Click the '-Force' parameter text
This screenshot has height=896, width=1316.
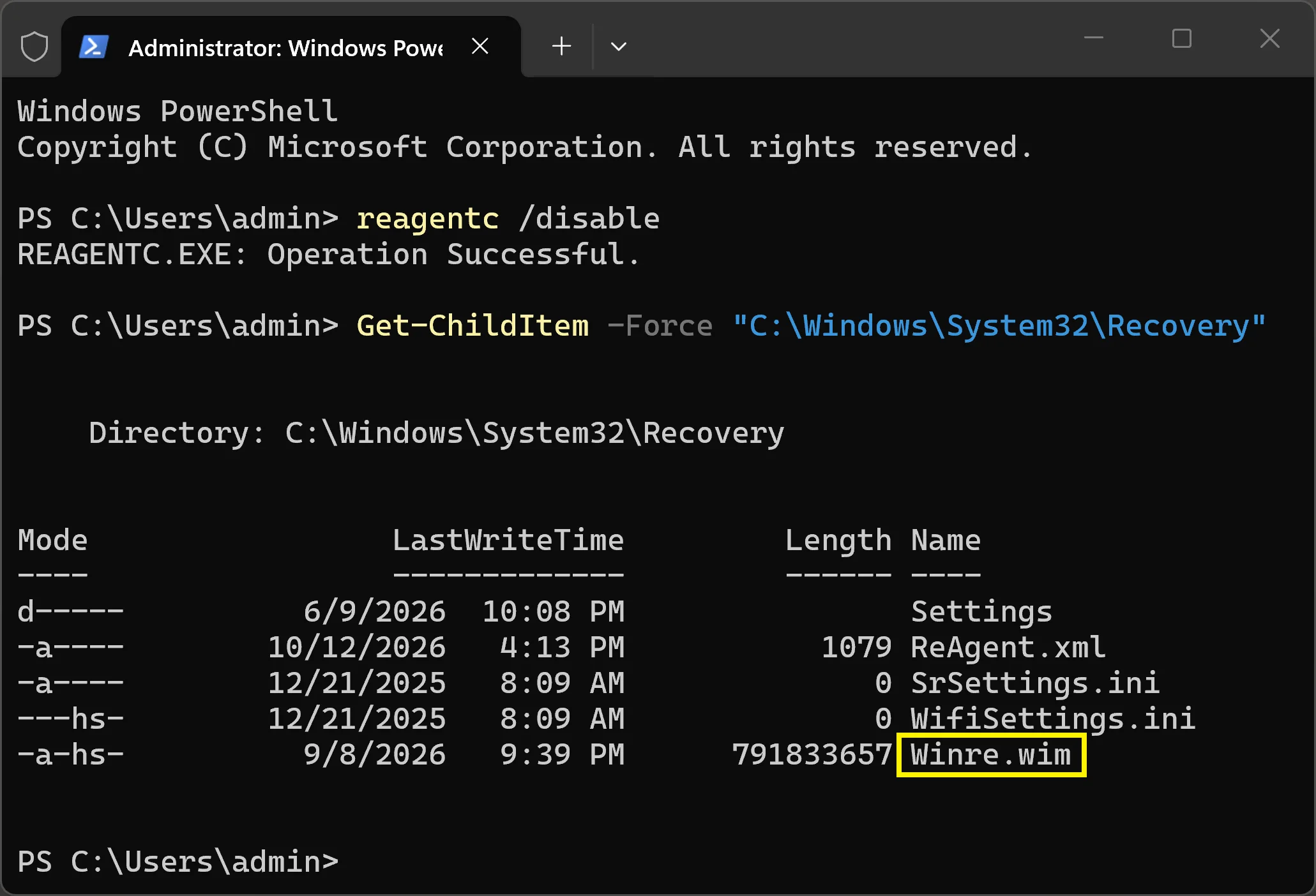tap(660, 326)
